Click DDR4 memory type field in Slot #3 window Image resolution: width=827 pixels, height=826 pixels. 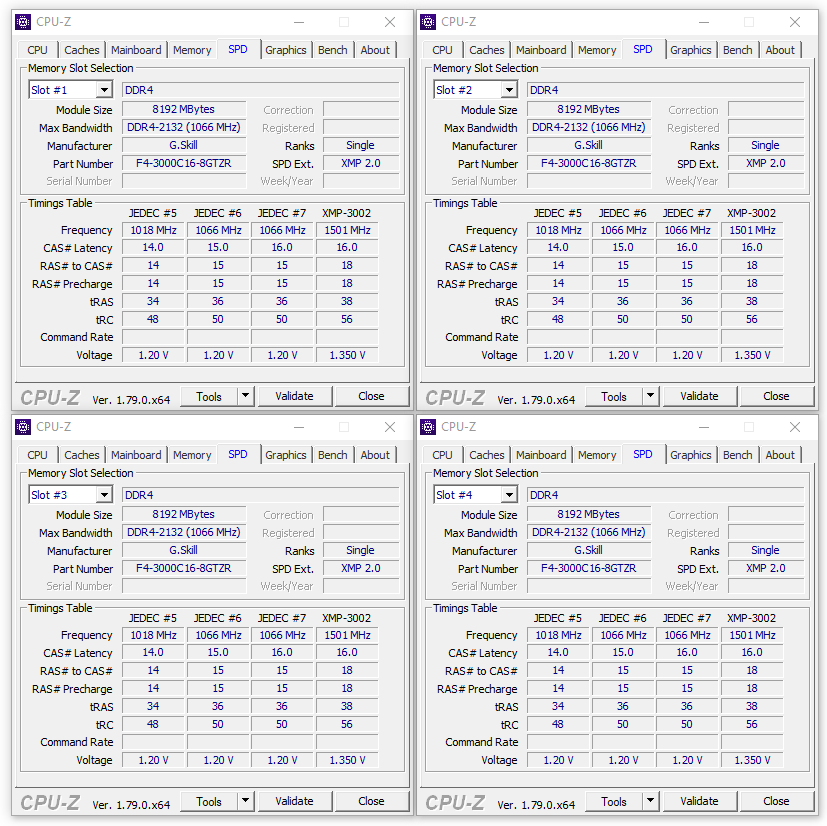point(261,495)
